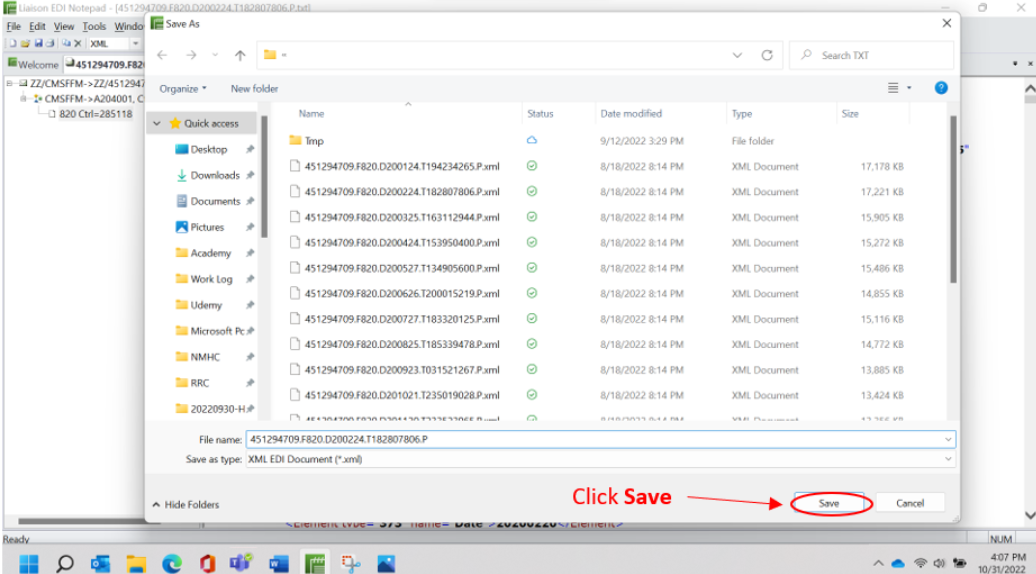Click Hide Folders
The width and height of the screenshot is (1036, 574).
click(x=186, y=505)
